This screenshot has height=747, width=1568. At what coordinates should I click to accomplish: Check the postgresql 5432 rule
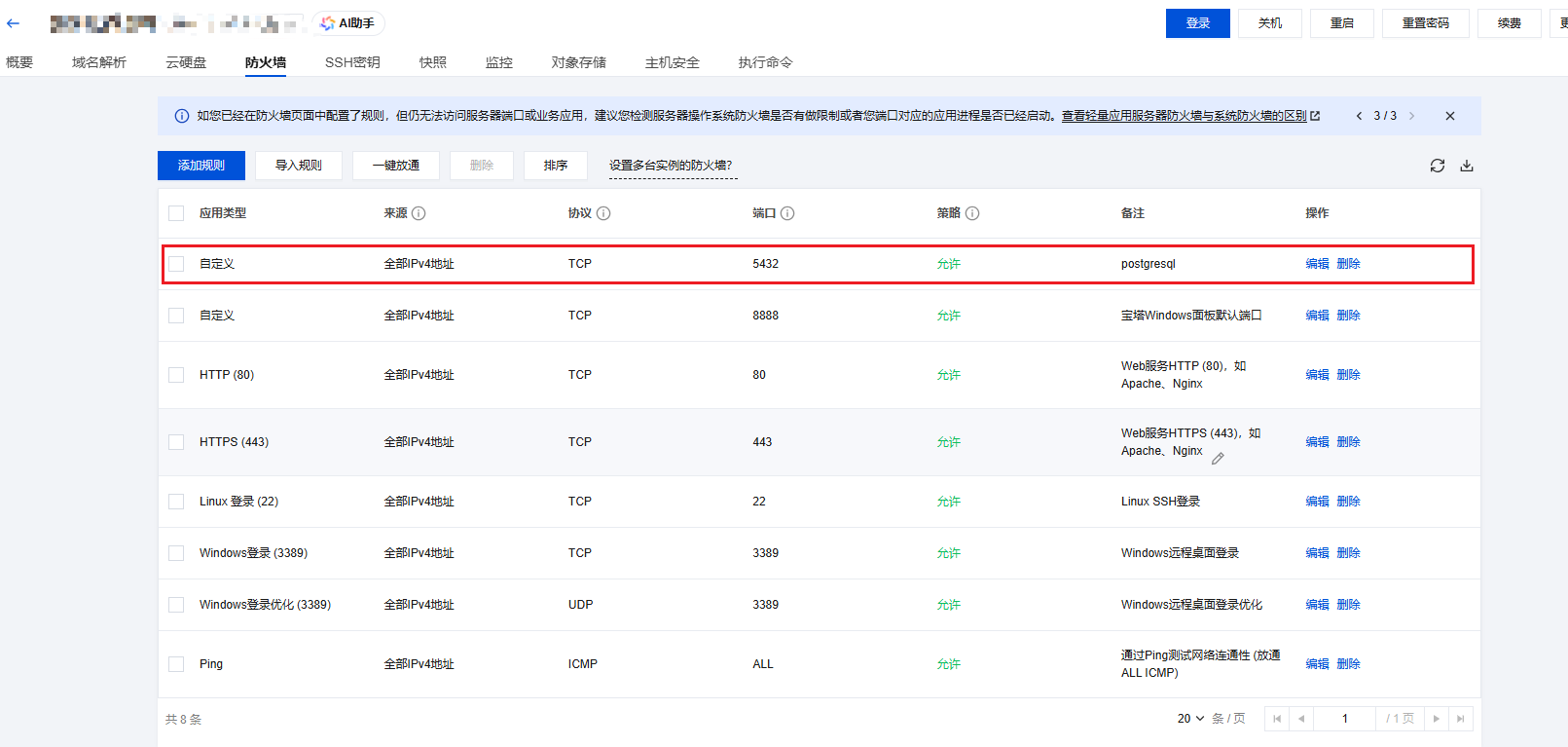pyautogui.click(x=176, y=264)
